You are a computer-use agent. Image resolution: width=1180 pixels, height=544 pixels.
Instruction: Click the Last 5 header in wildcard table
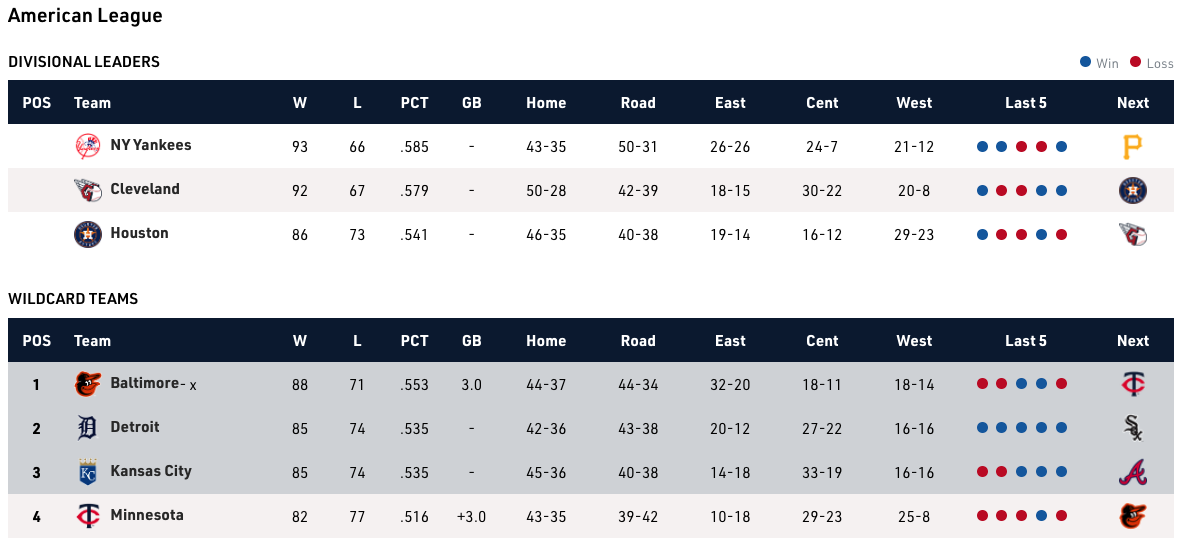coord(1026,341)
